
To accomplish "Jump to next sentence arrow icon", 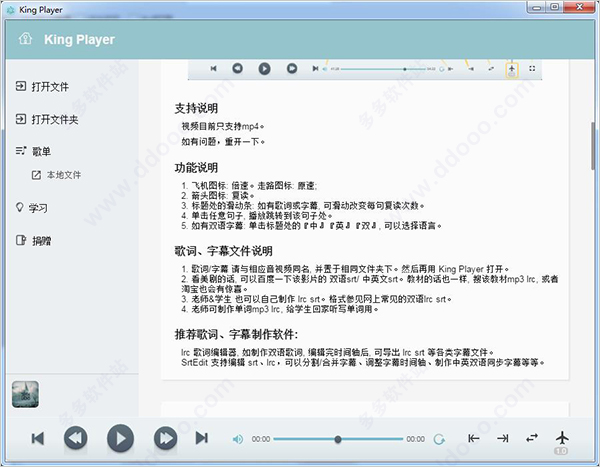I will pos(503,438).
